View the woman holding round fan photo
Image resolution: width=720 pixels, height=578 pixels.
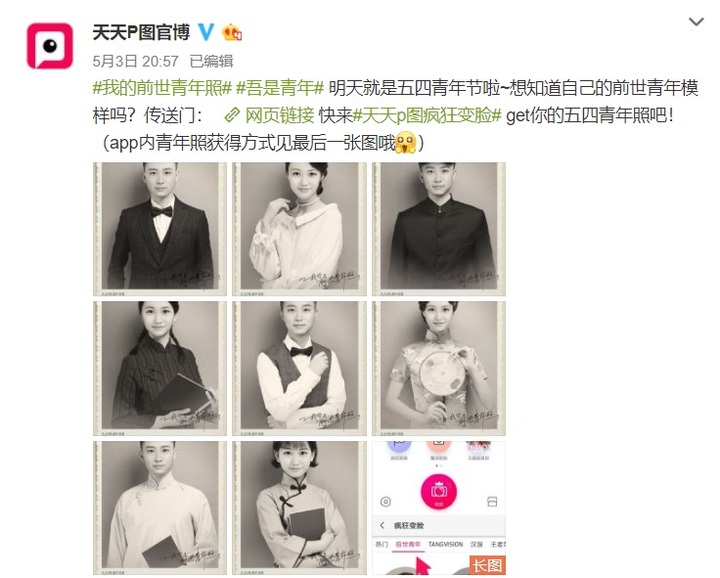point(439,368)
